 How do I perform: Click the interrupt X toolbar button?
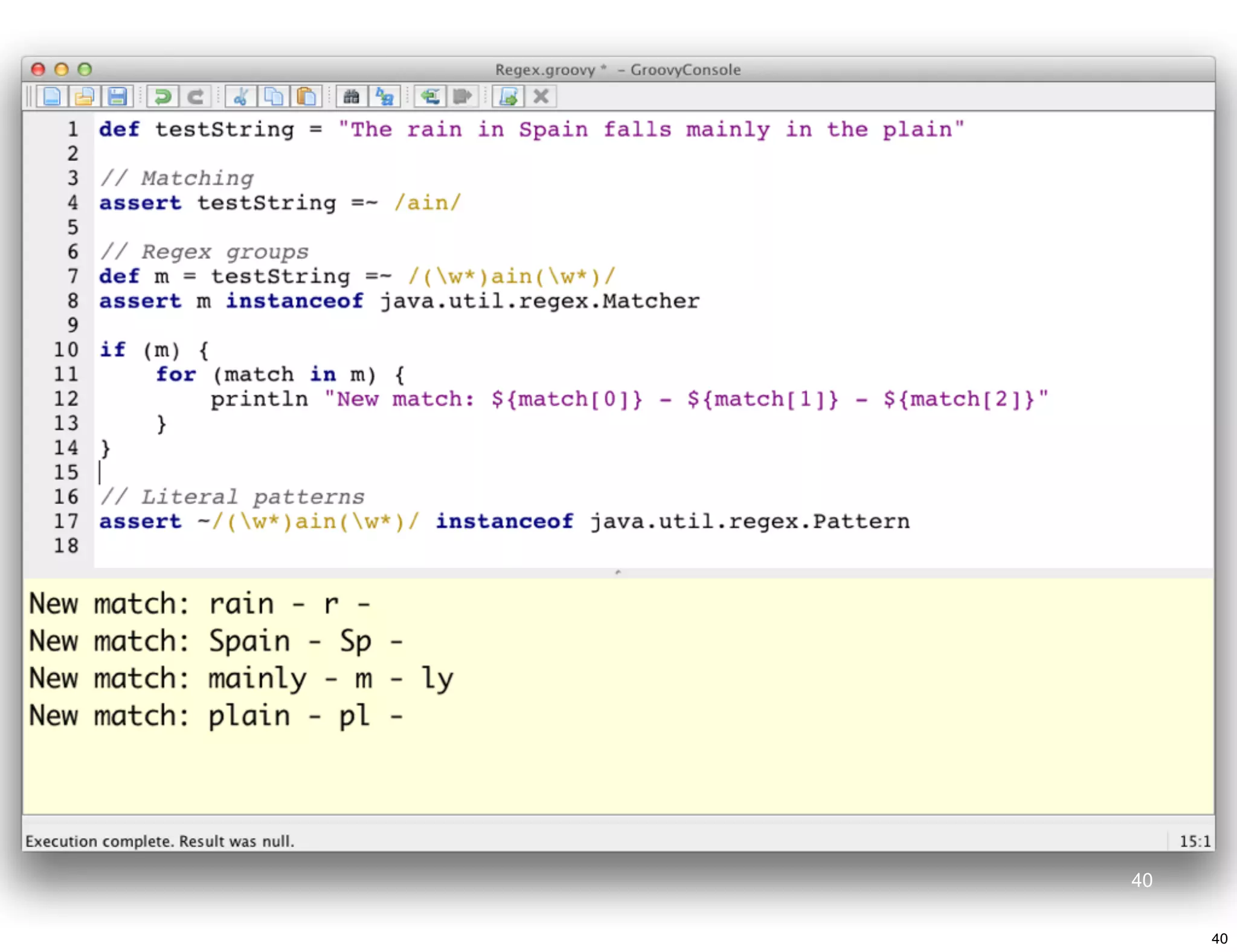pos(541,97)
